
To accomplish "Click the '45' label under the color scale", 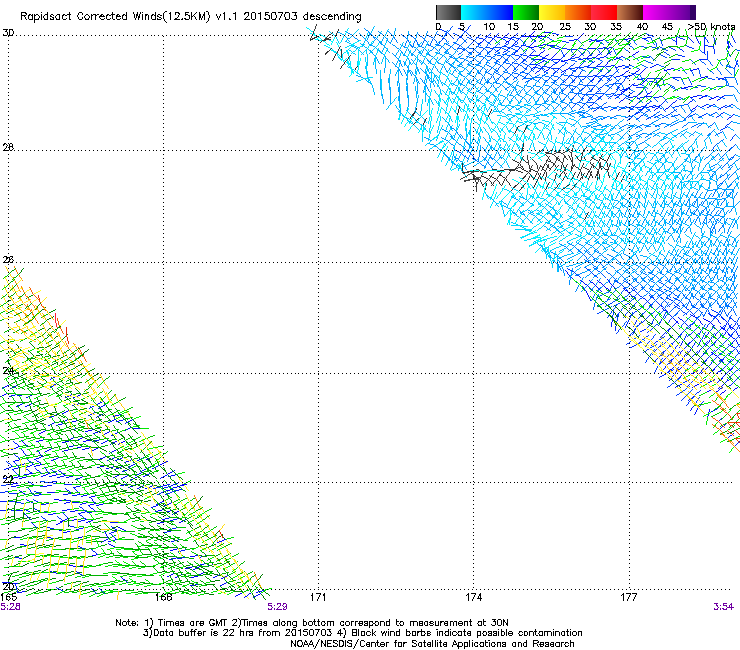I will pos(667,27).
